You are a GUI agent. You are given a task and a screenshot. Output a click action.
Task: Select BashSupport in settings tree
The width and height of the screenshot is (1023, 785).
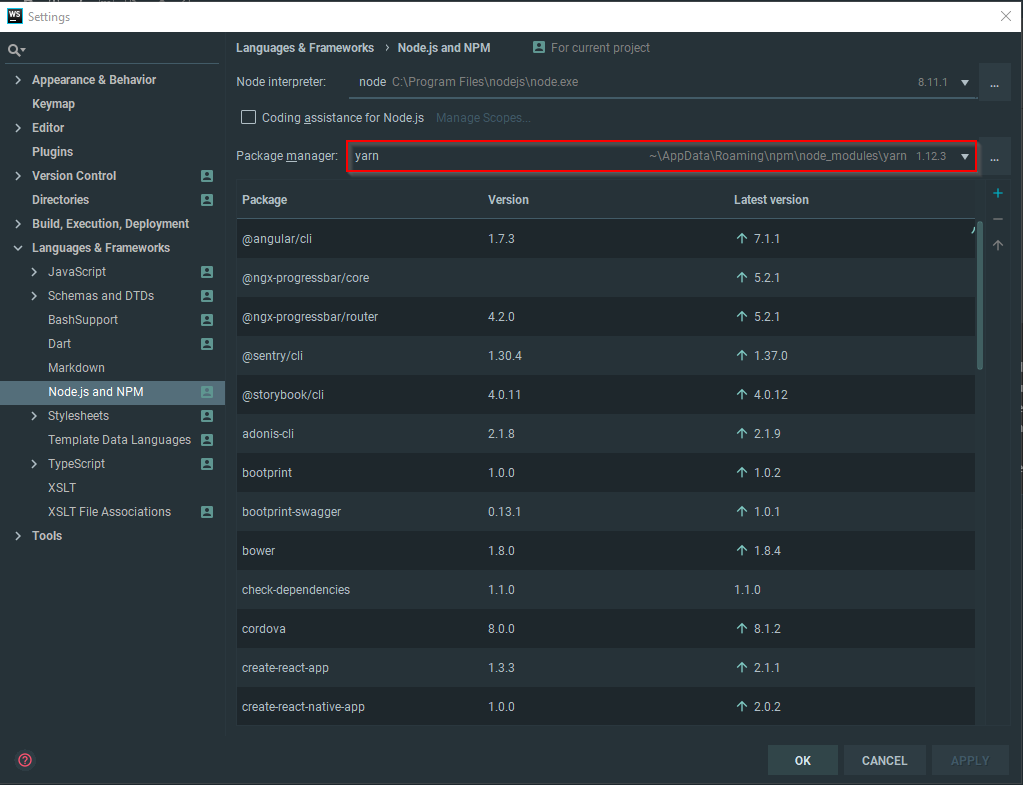[x=83, y=320]
